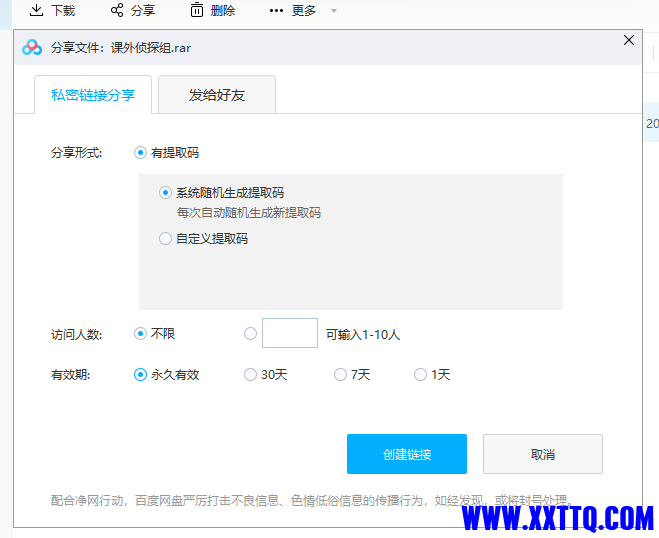This screenshot has width=659, height=538.
Task: Select 系统随机生成提取码 radio option
Action: tap(165, 193)
